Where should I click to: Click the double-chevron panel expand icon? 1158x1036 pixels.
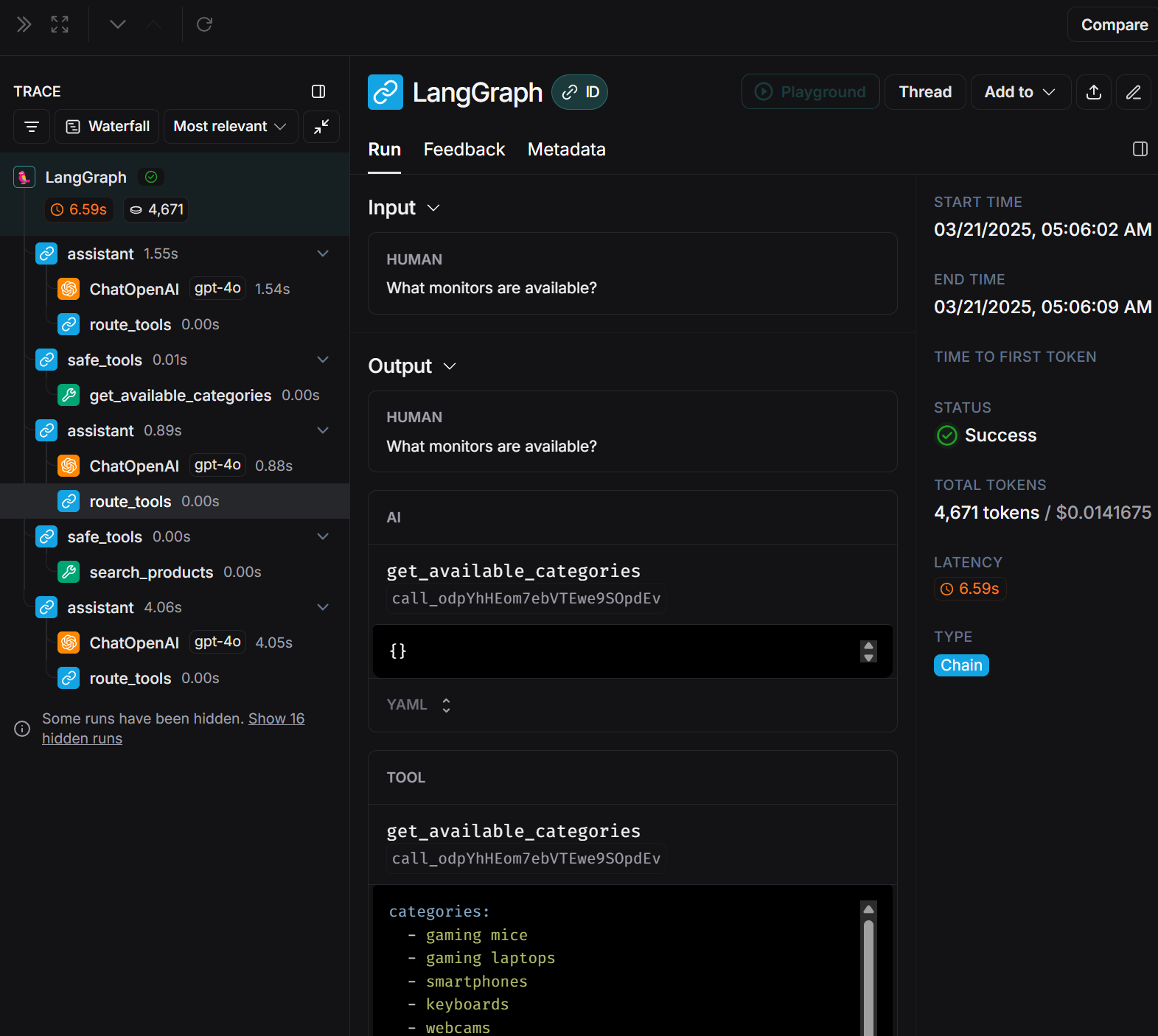pyautogui.click(x=24, y=24)
